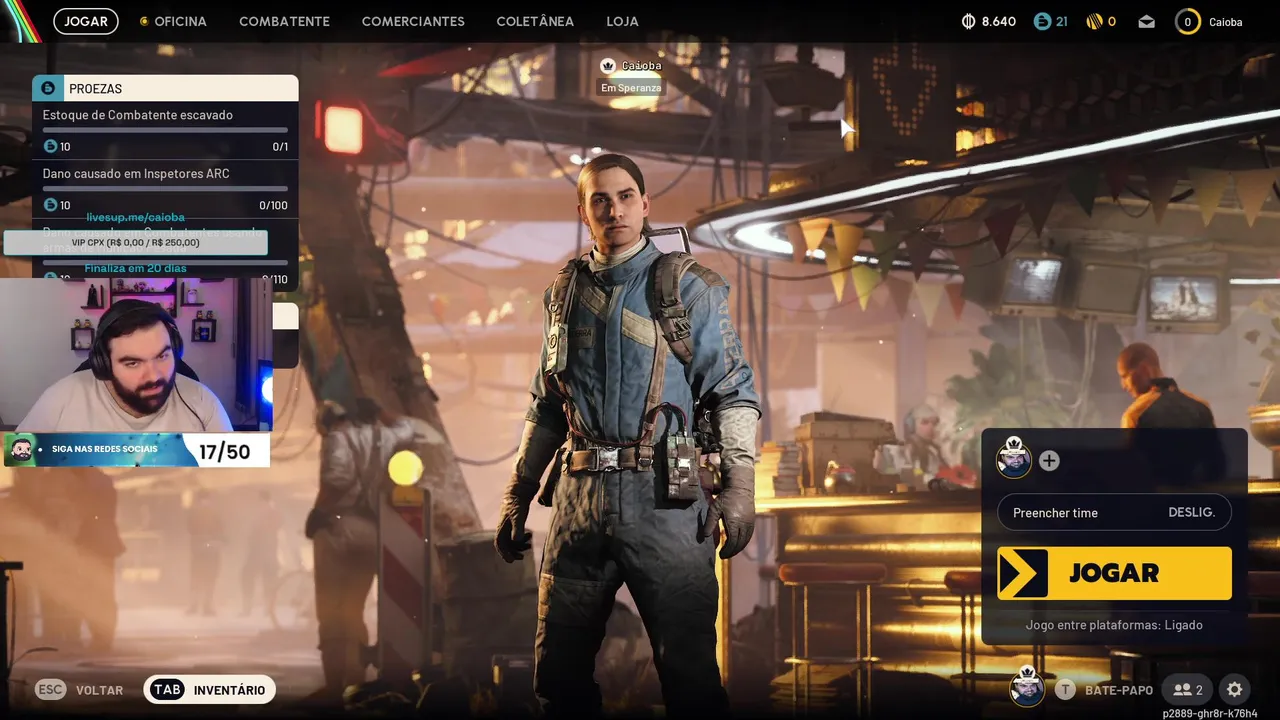Go to the COMERCIANTES tab
Image resolution: width=1280 pixels, height=720 pixels.
tap(413, 21)
